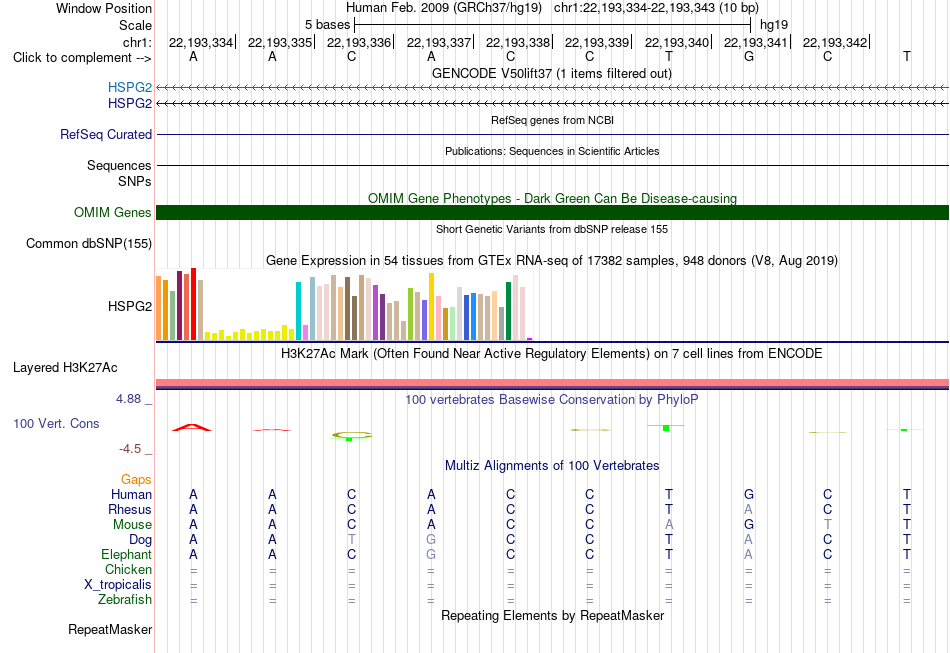This screenshot has height=653, width=950.
Task: Click 'Short Genetic Variants from dbSNP' title
Action: click(x=552, y=229)
